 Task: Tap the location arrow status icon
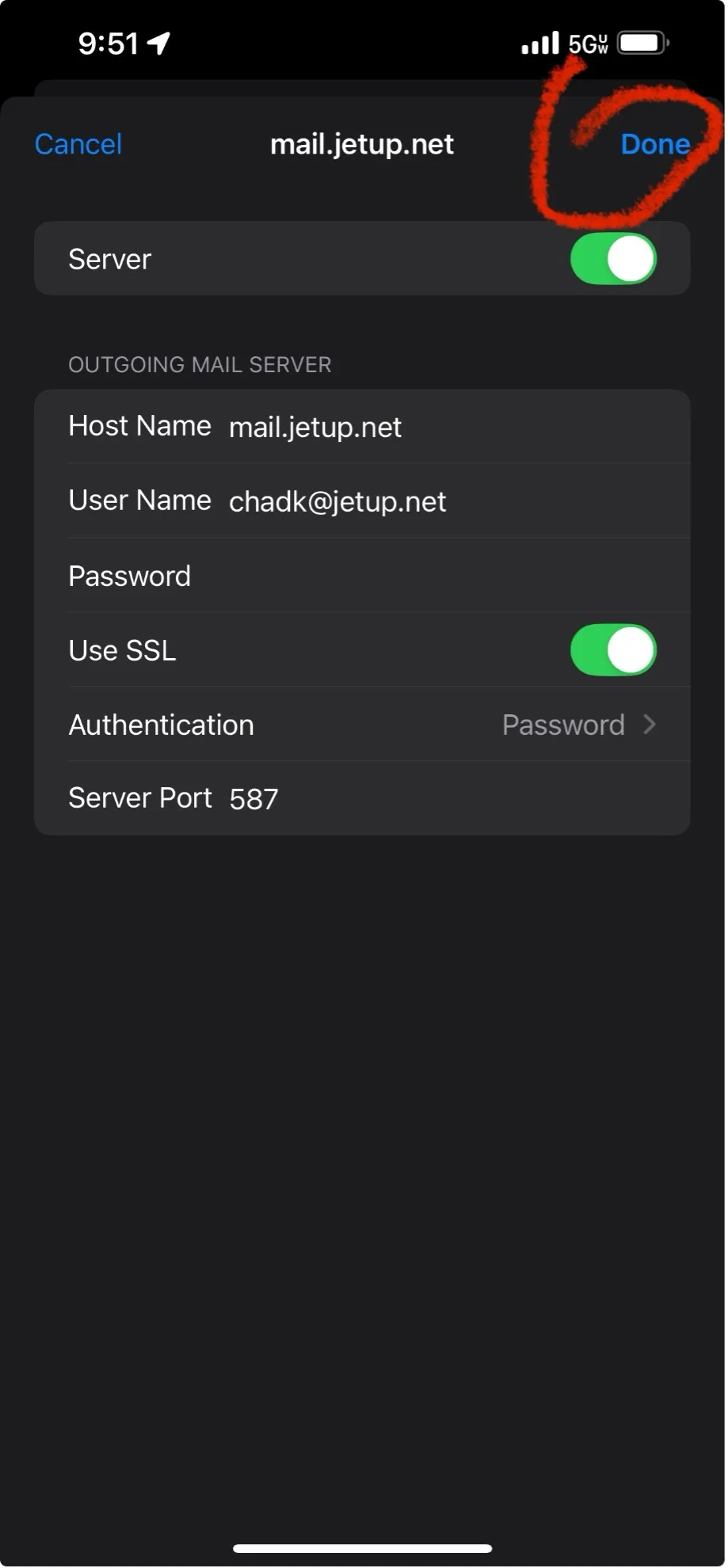pos(159,43)
